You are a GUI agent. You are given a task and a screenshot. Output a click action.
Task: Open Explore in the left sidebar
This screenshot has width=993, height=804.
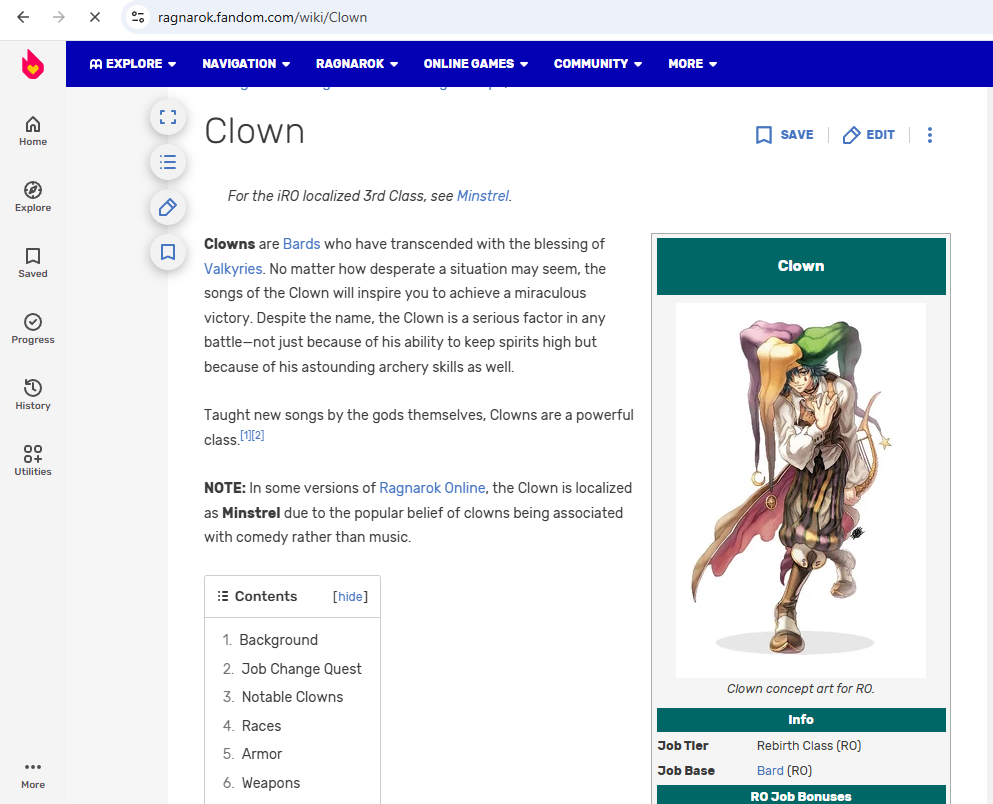coord(33,198)
